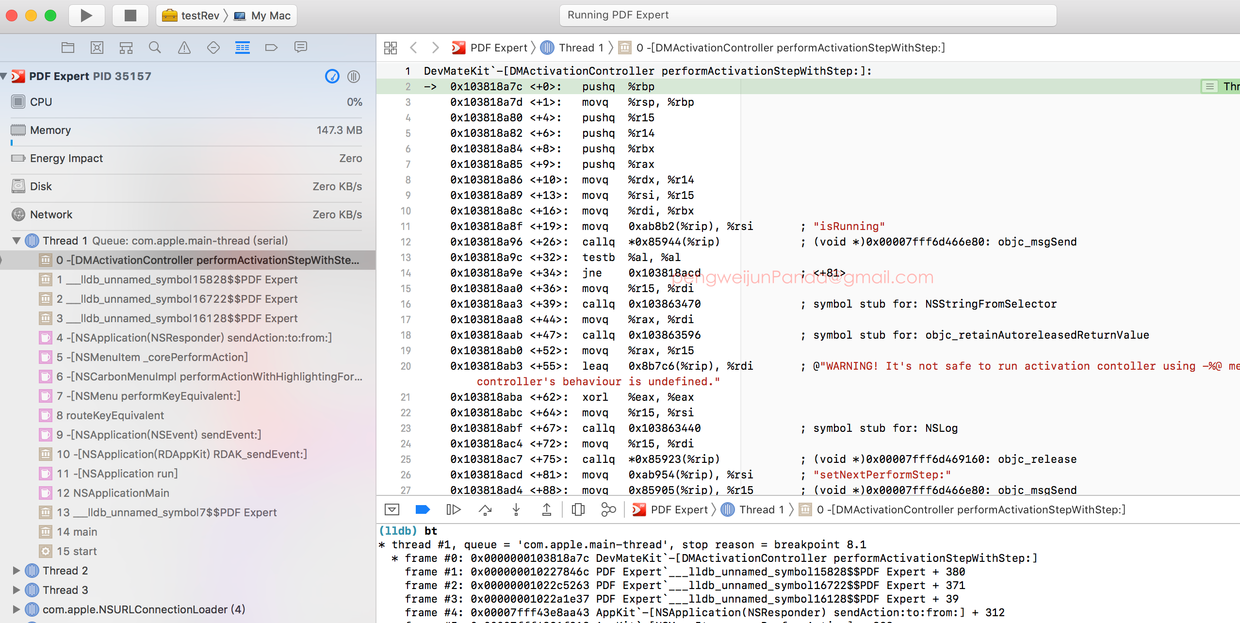Screen dimensions: 1240x623
Task: Open Debug Memory Graph
Action: [608, 509]
